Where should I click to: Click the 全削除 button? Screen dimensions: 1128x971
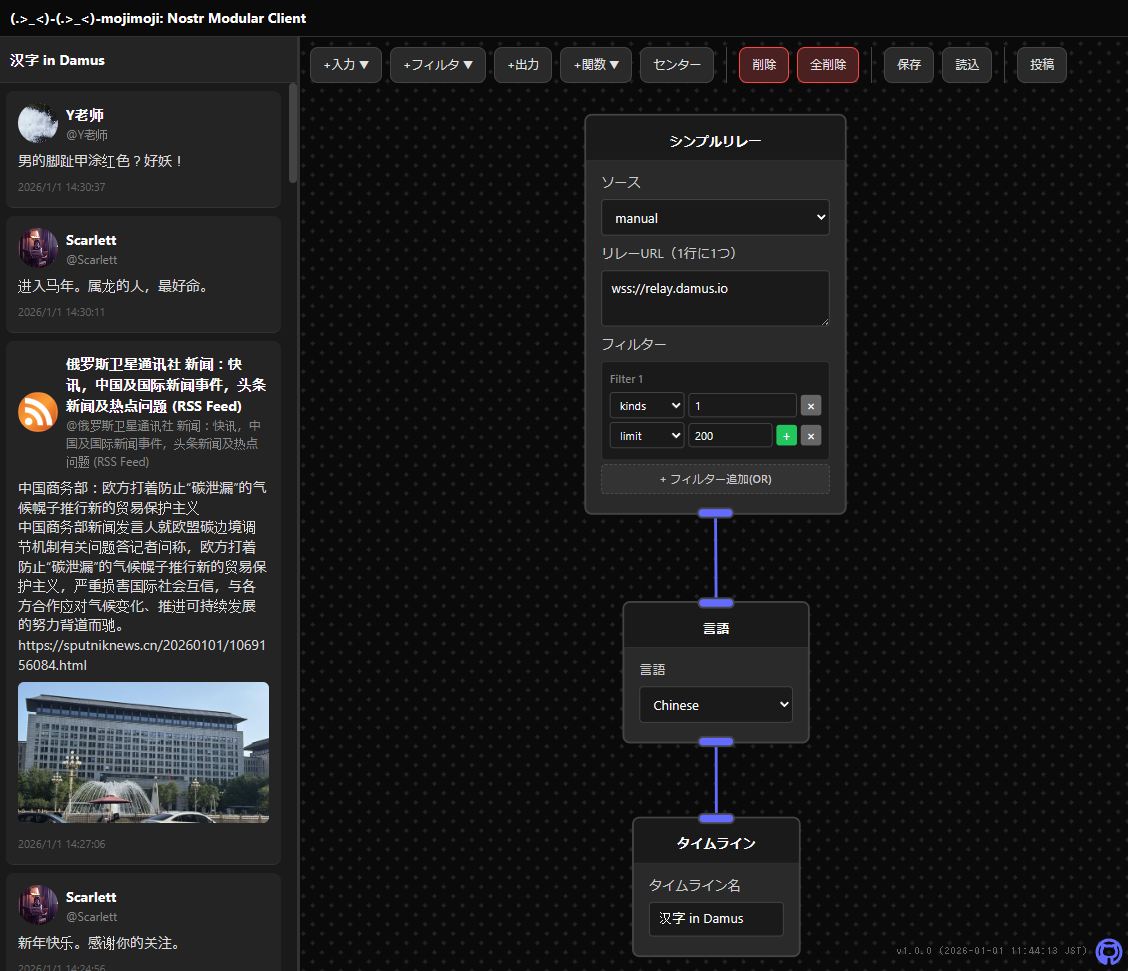(x=828, y=65)
